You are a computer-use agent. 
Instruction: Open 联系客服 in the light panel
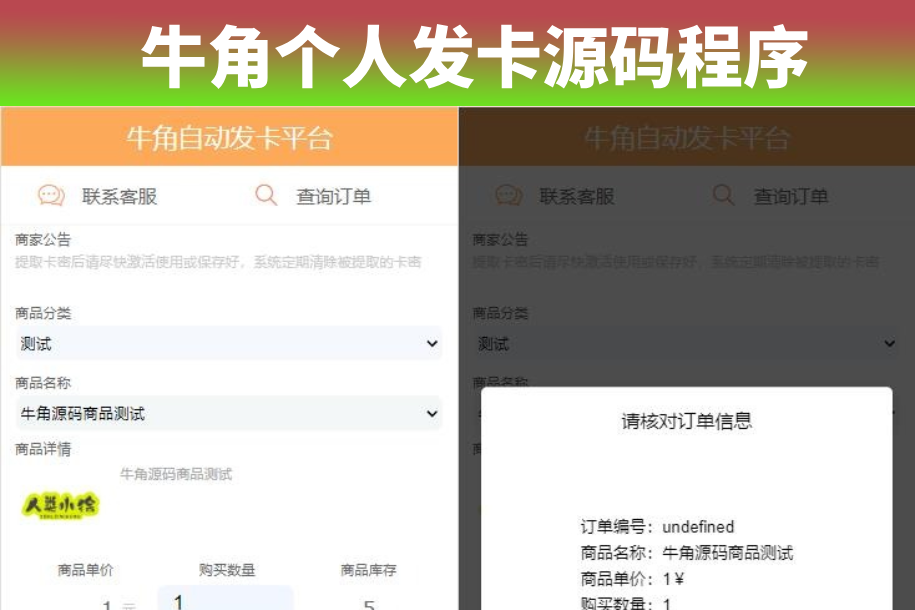120,197
